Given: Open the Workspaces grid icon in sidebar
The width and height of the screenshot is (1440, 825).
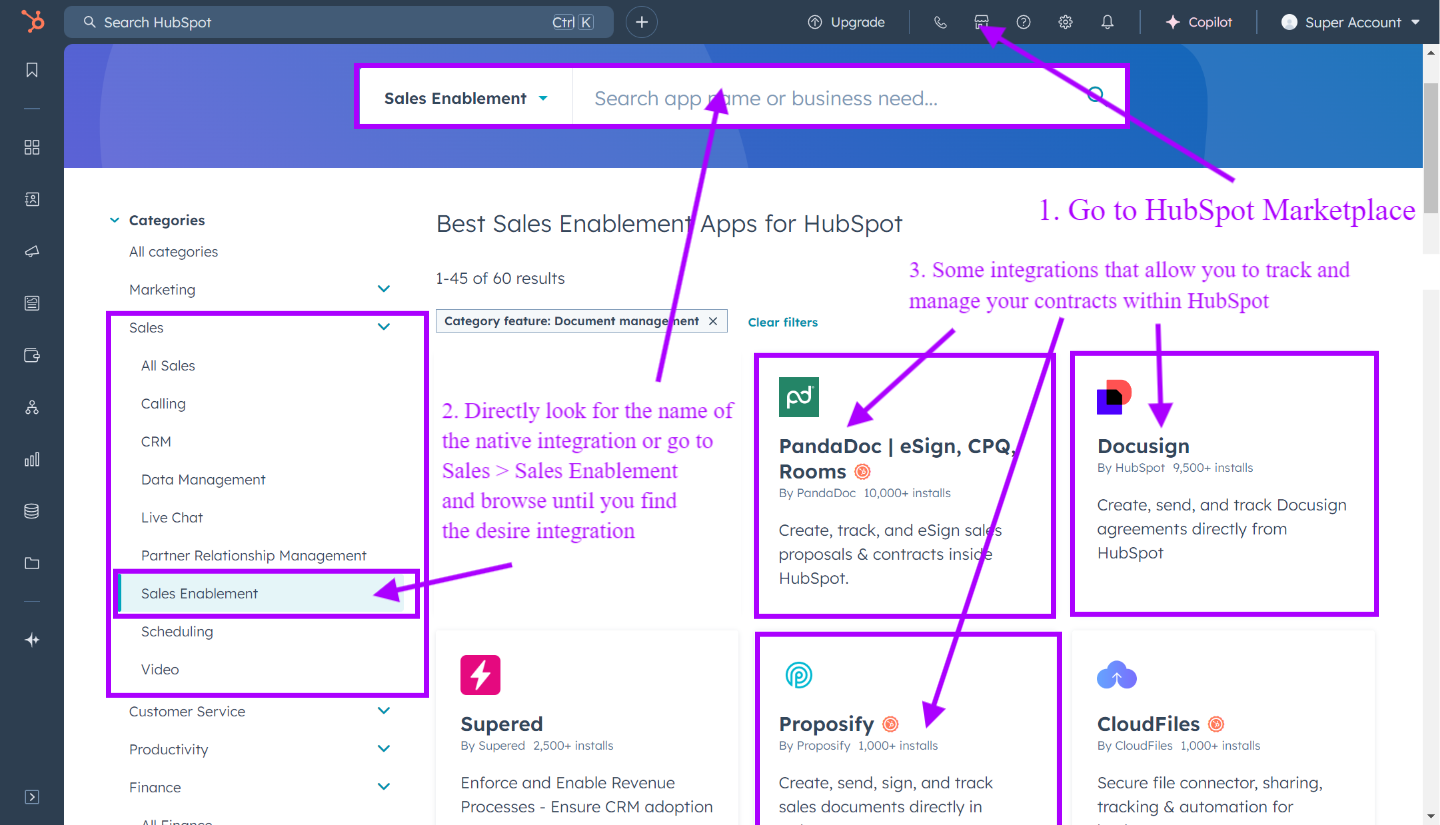Looking at the screenshot, I should (31, 147).
